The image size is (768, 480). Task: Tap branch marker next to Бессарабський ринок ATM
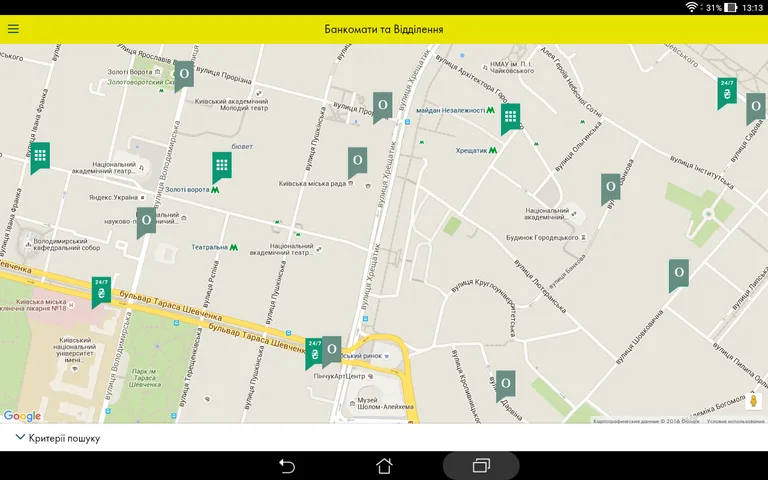[x=332, y=352]
